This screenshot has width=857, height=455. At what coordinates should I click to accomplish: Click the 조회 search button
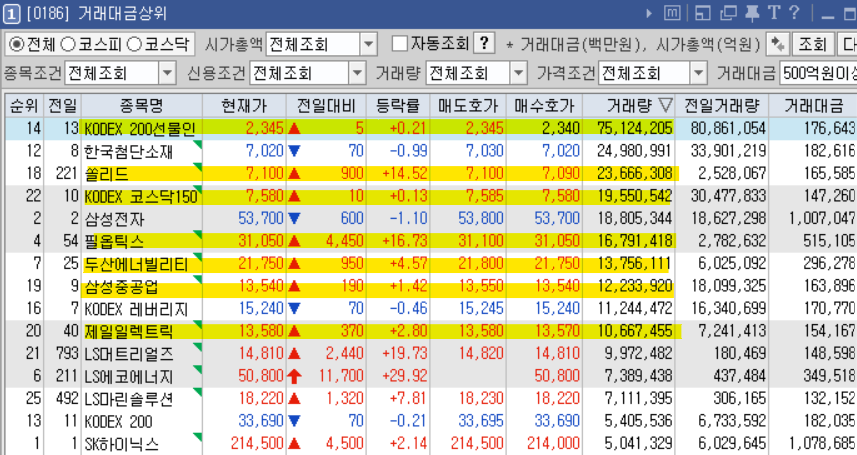coord(812,44)
